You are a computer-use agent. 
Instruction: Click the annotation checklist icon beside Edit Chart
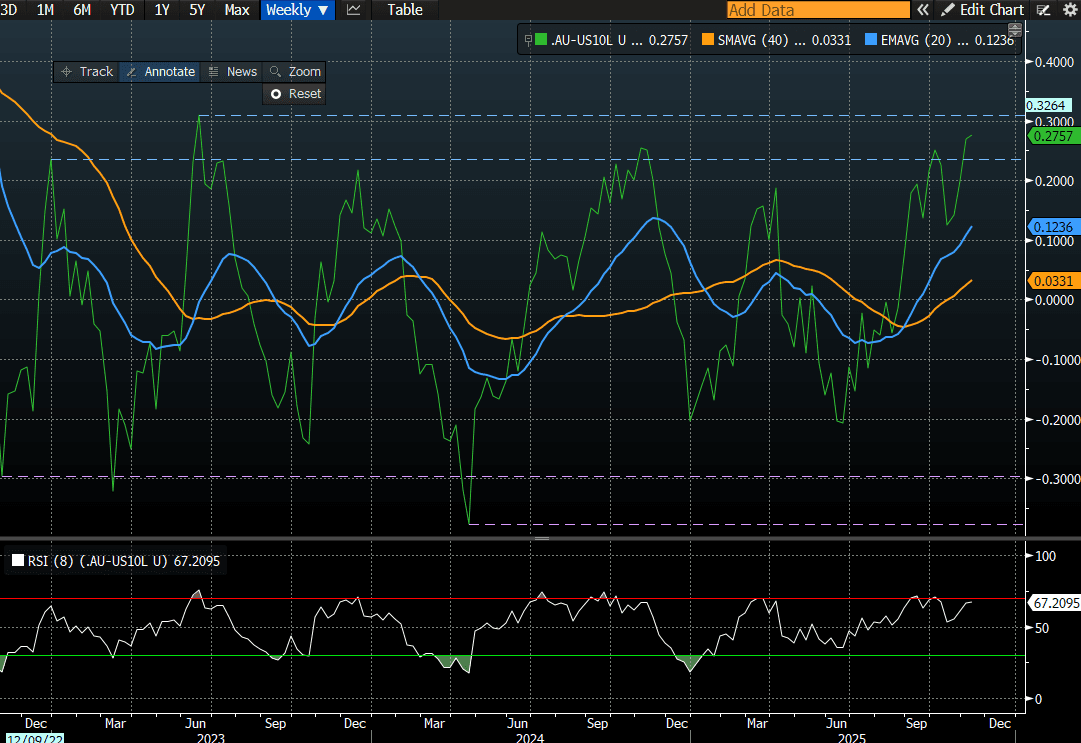tap(1043, 10)
